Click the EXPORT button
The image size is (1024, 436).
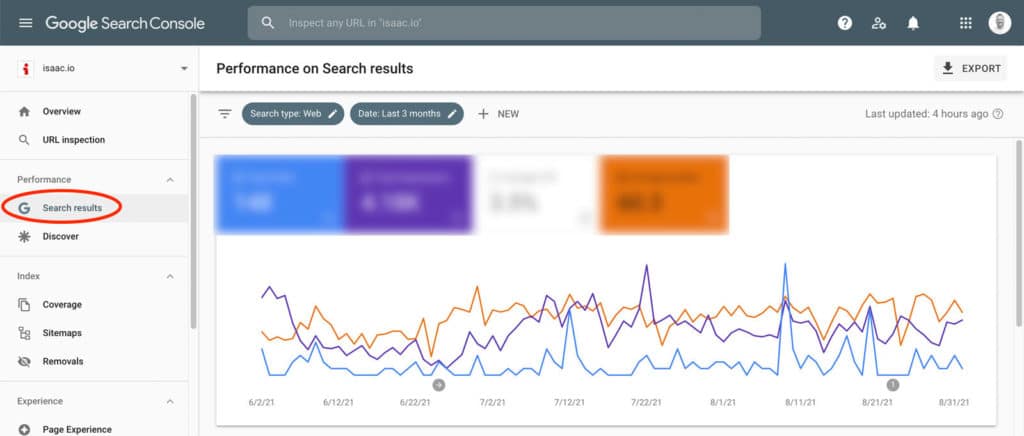pyautogui.click(x=970, y=69)
